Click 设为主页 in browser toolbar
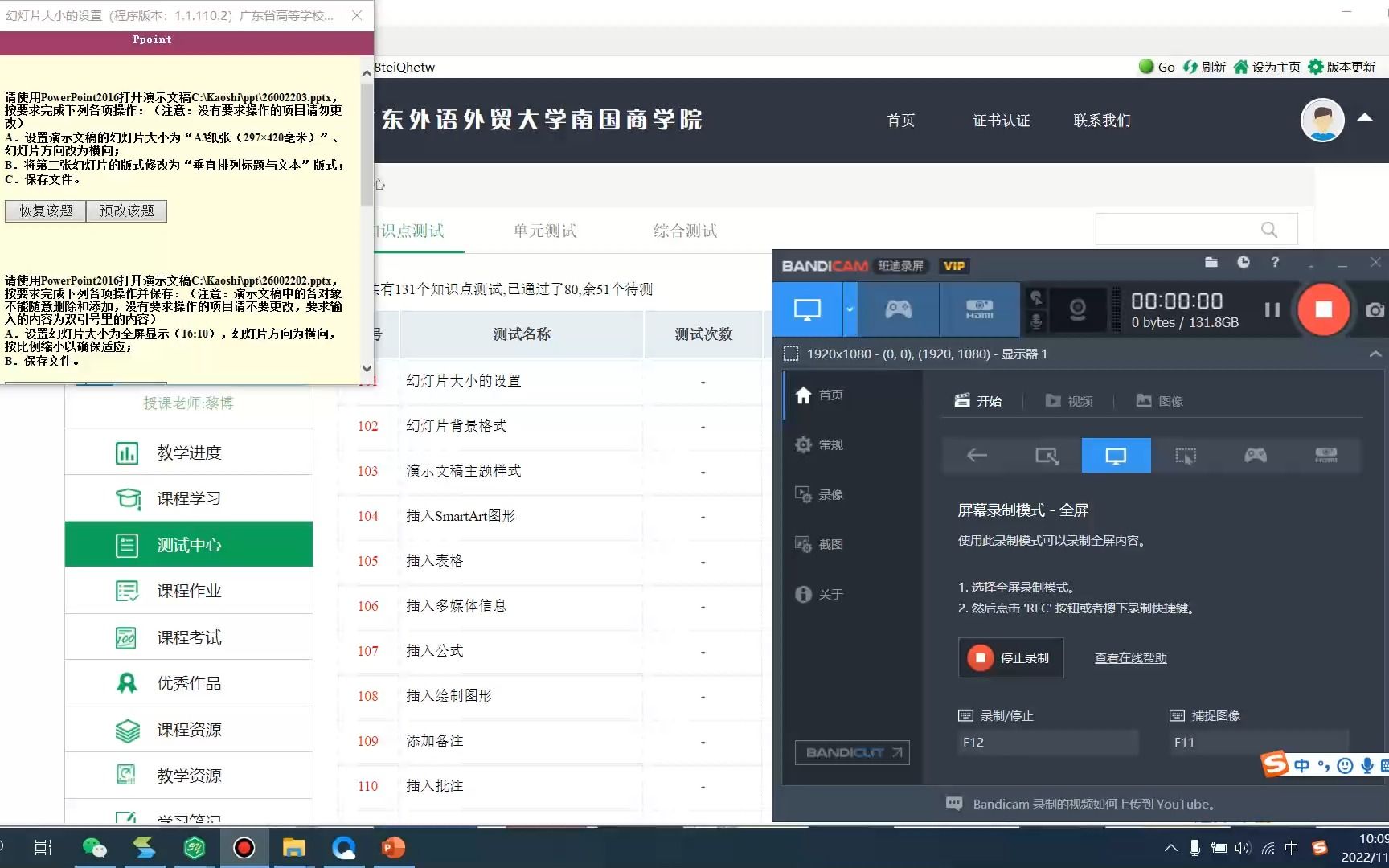Screen dimensions: 1389x868 pos(1267,67)
